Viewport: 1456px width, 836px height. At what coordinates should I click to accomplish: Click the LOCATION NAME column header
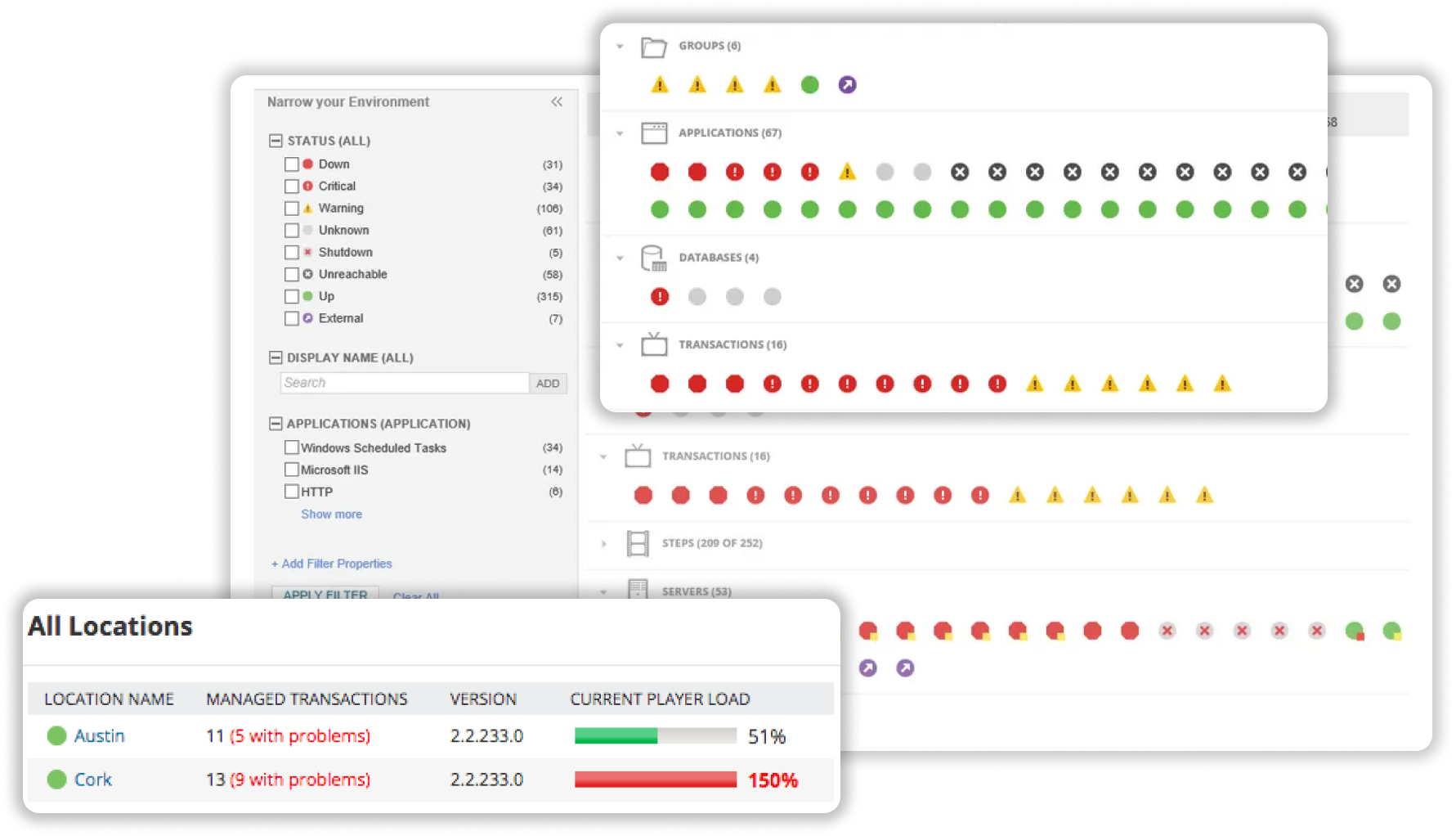pyautogui.click(x=109, y=699)
